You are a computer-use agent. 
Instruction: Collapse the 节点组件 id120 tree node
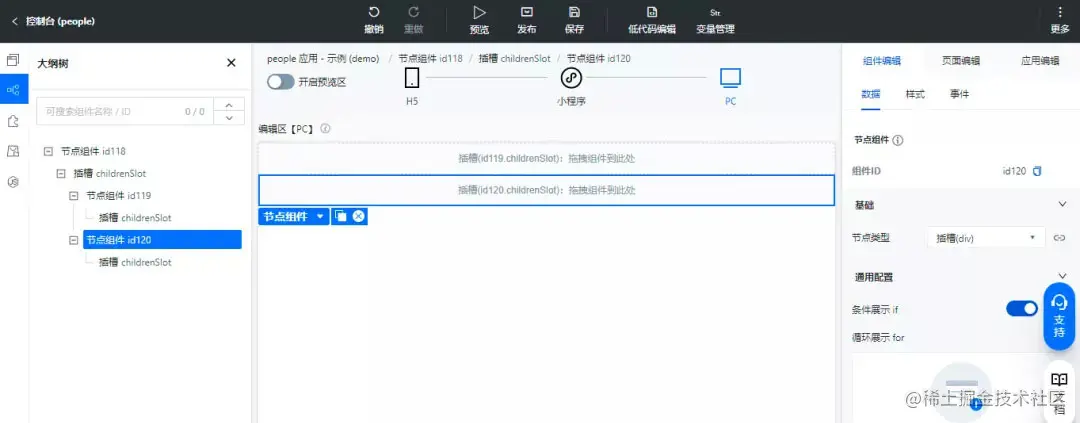pos(74,240)
